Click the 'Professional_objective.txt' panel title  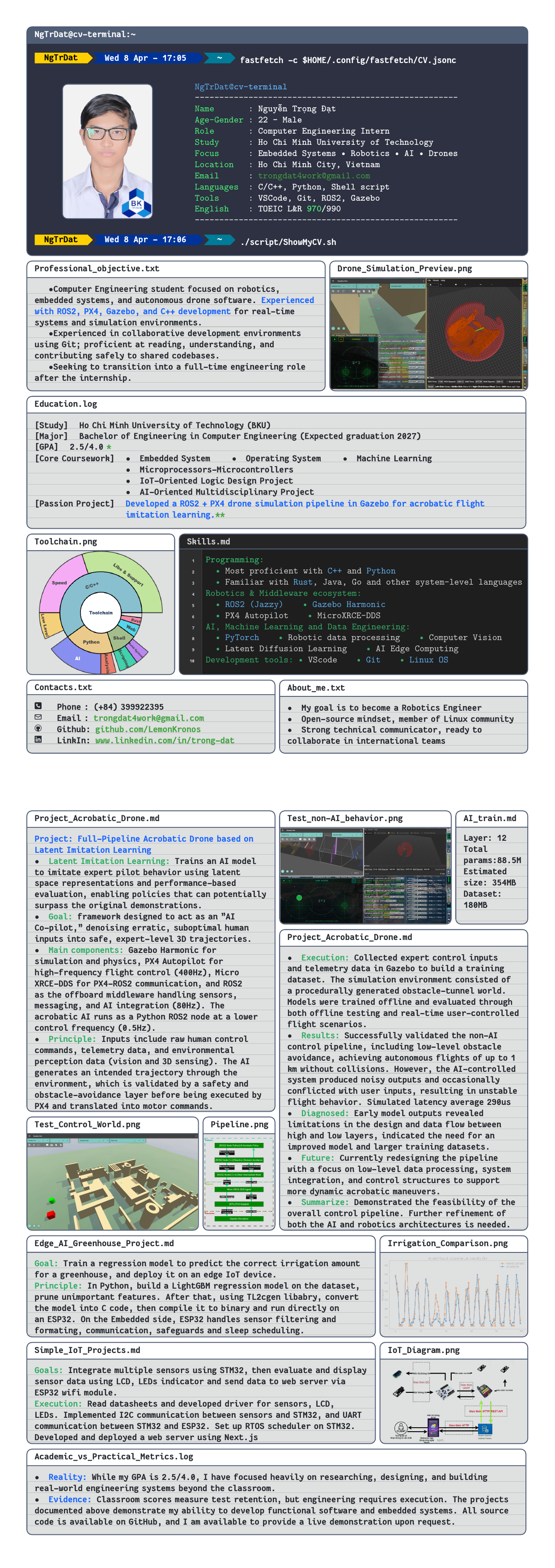[x=97, y=269]
